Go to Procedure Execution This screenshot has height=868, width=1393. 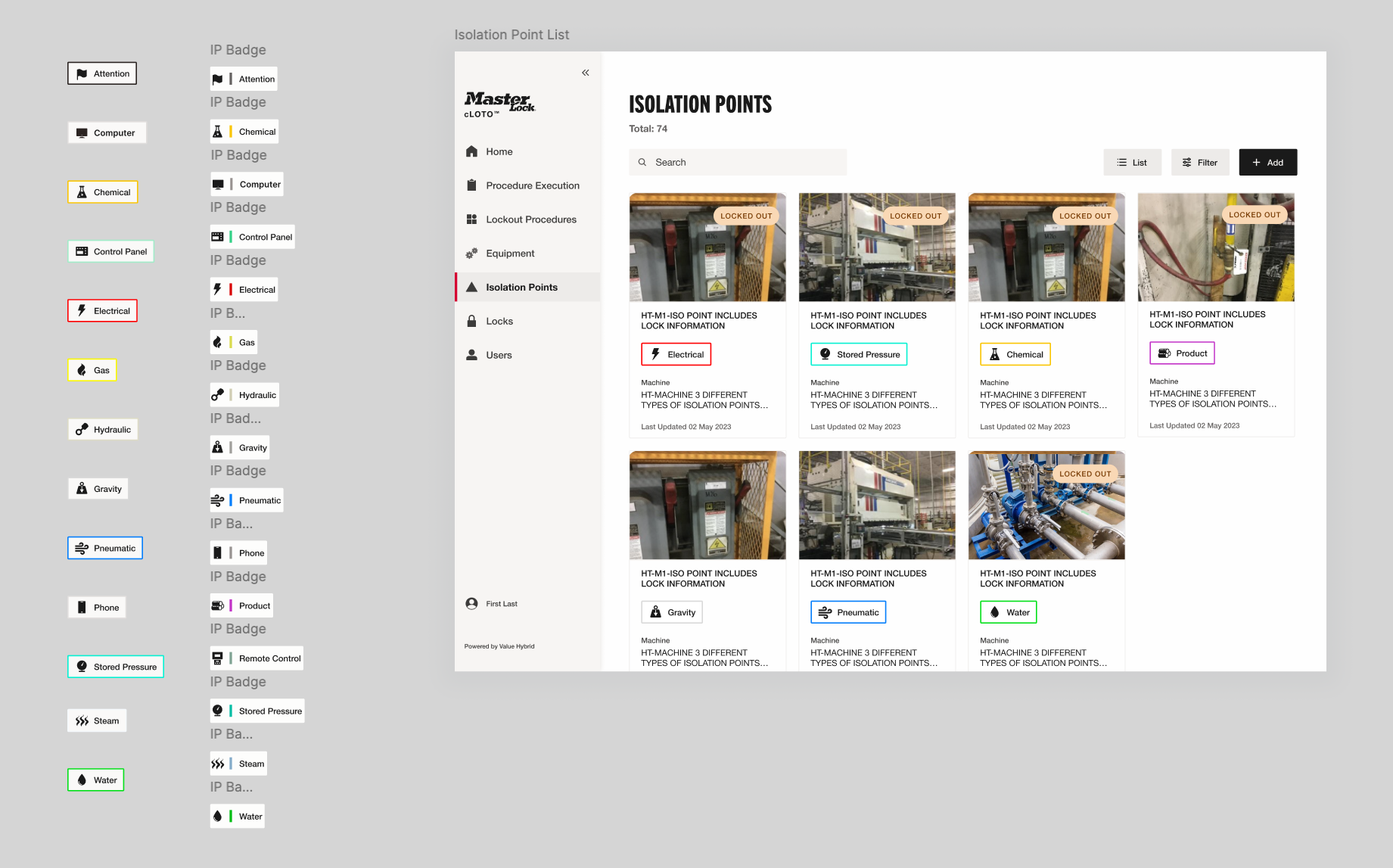coord(527,185)
